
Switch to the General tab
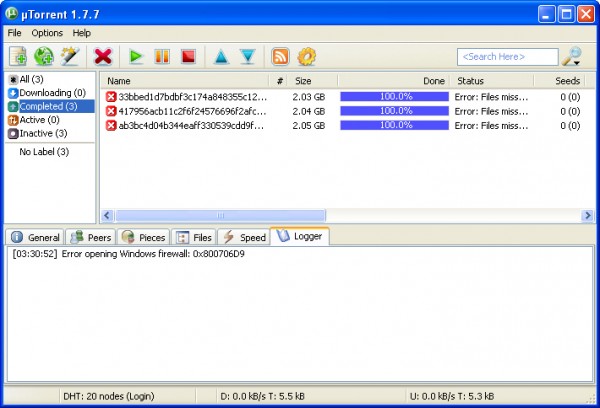(x=35, y=237)
